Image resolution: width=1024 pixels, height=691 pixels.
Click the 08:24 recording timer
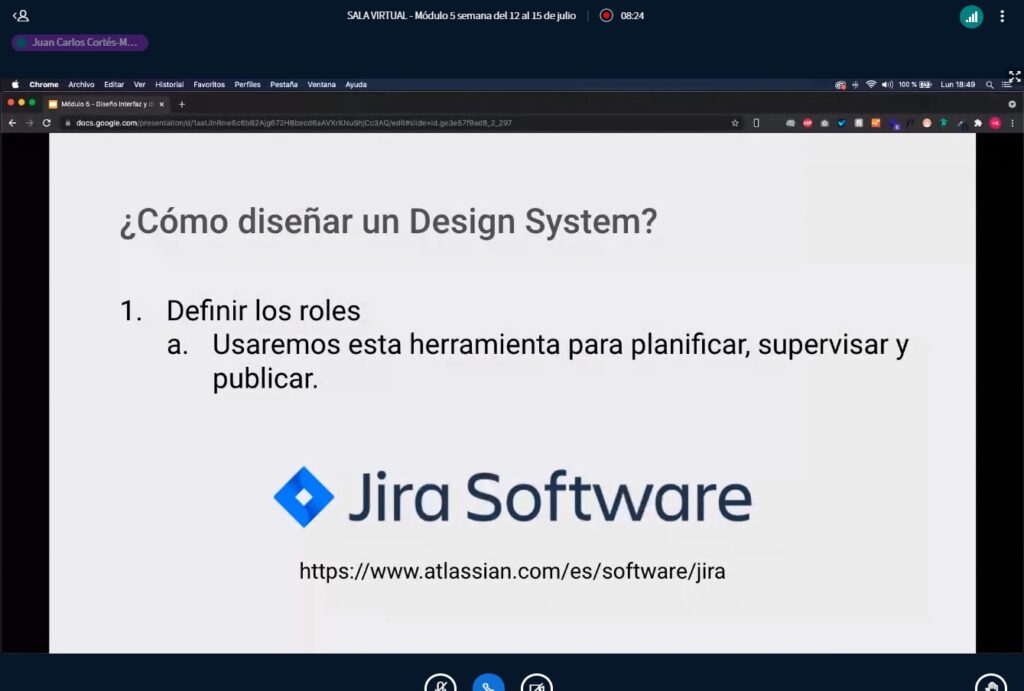tap(632, 16)
